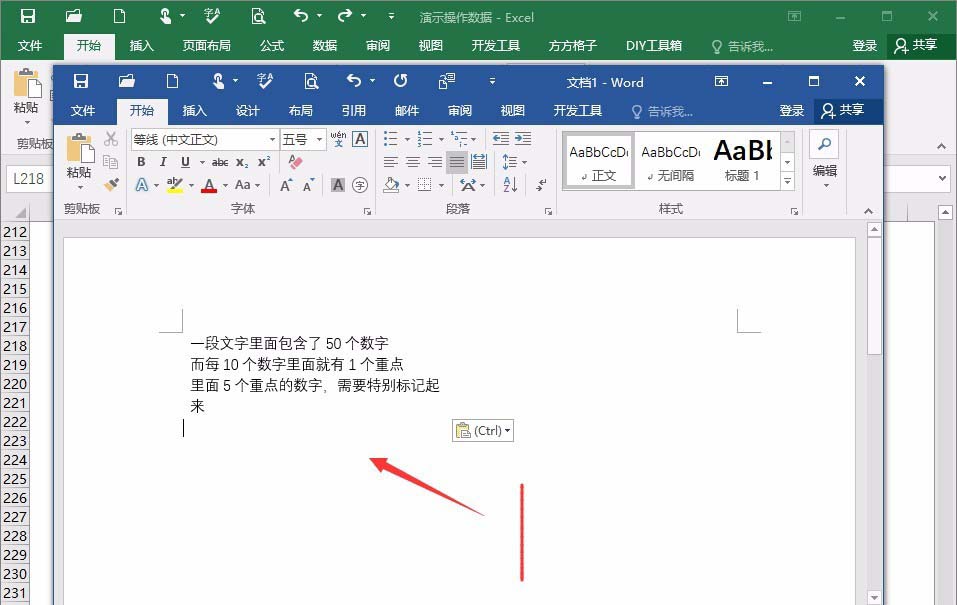
Task: Sort paragraph A-Z icon
Action: pos(511,184)
